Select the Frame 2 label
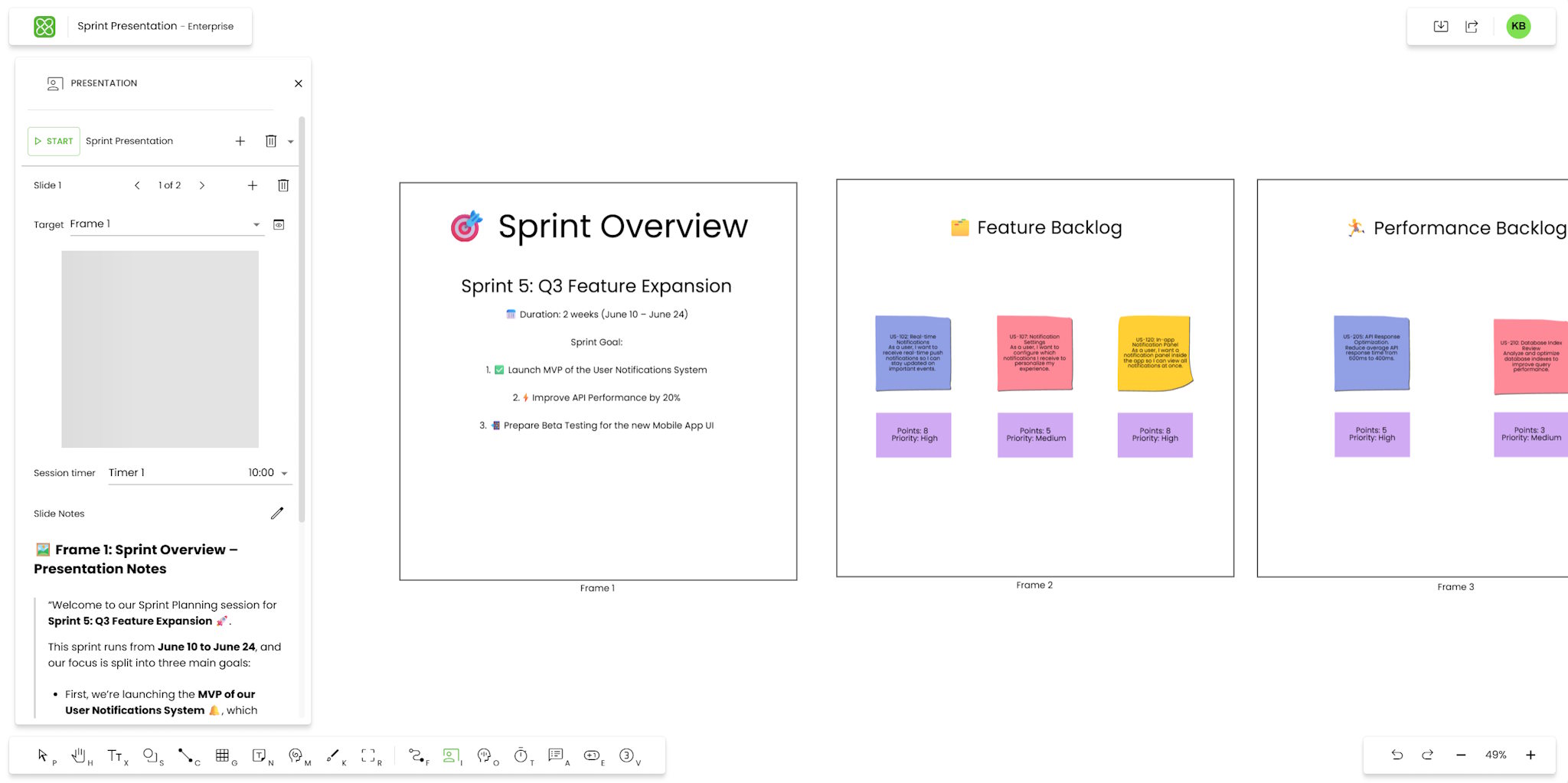The width and height of the screenshot is (1568, 783). pos(1034,585)
